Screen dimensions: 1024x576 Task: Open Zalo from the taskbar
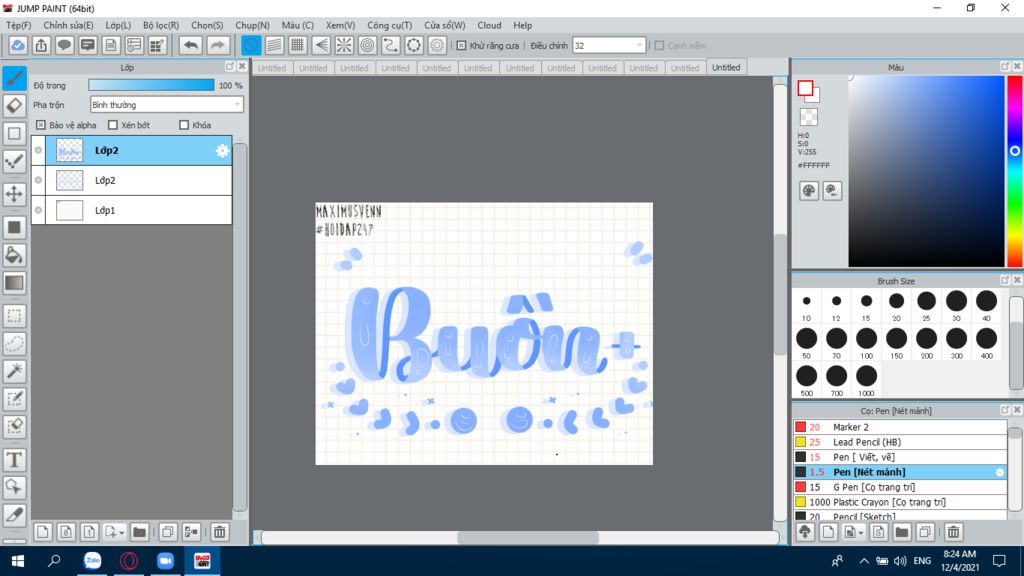[x=93, y=560]
